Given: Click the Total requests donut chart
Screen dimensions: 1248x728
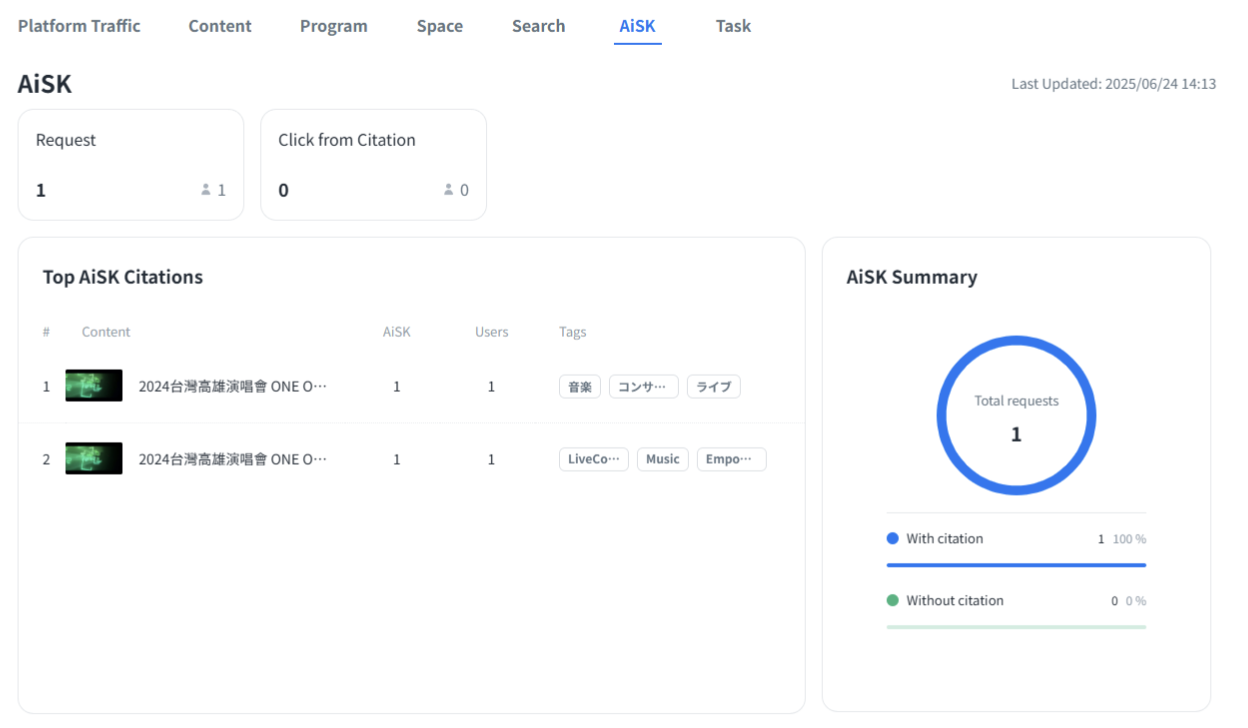Looking at the screenshot, I should (1016, 415).
